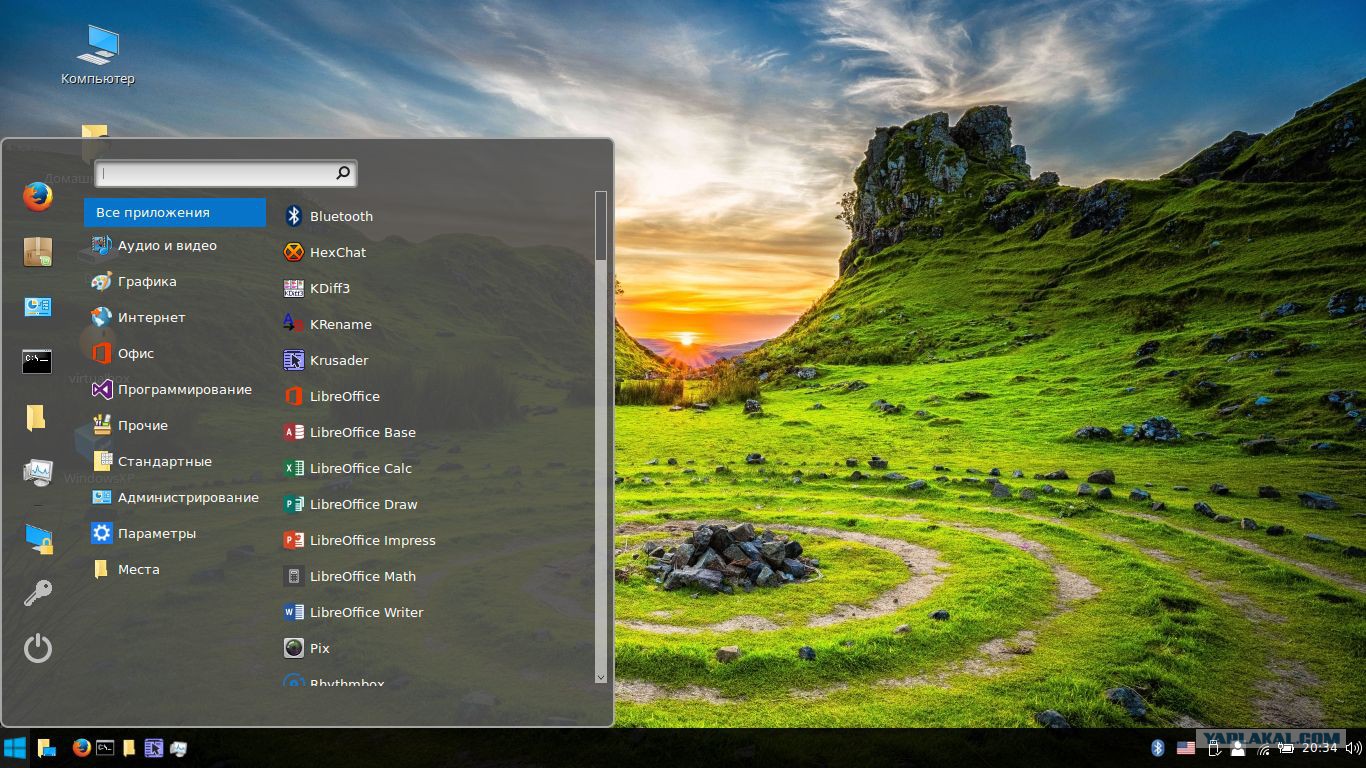This screenshot has width=1366, height=768.
Task: Open System Monitor from the taskbar
Action: pyautogui.click(x=178, y=748)
